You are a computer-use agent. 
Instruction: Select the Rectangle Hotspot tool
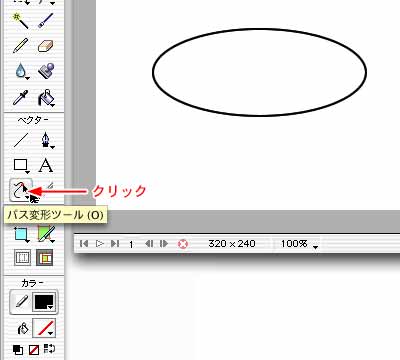21,234
